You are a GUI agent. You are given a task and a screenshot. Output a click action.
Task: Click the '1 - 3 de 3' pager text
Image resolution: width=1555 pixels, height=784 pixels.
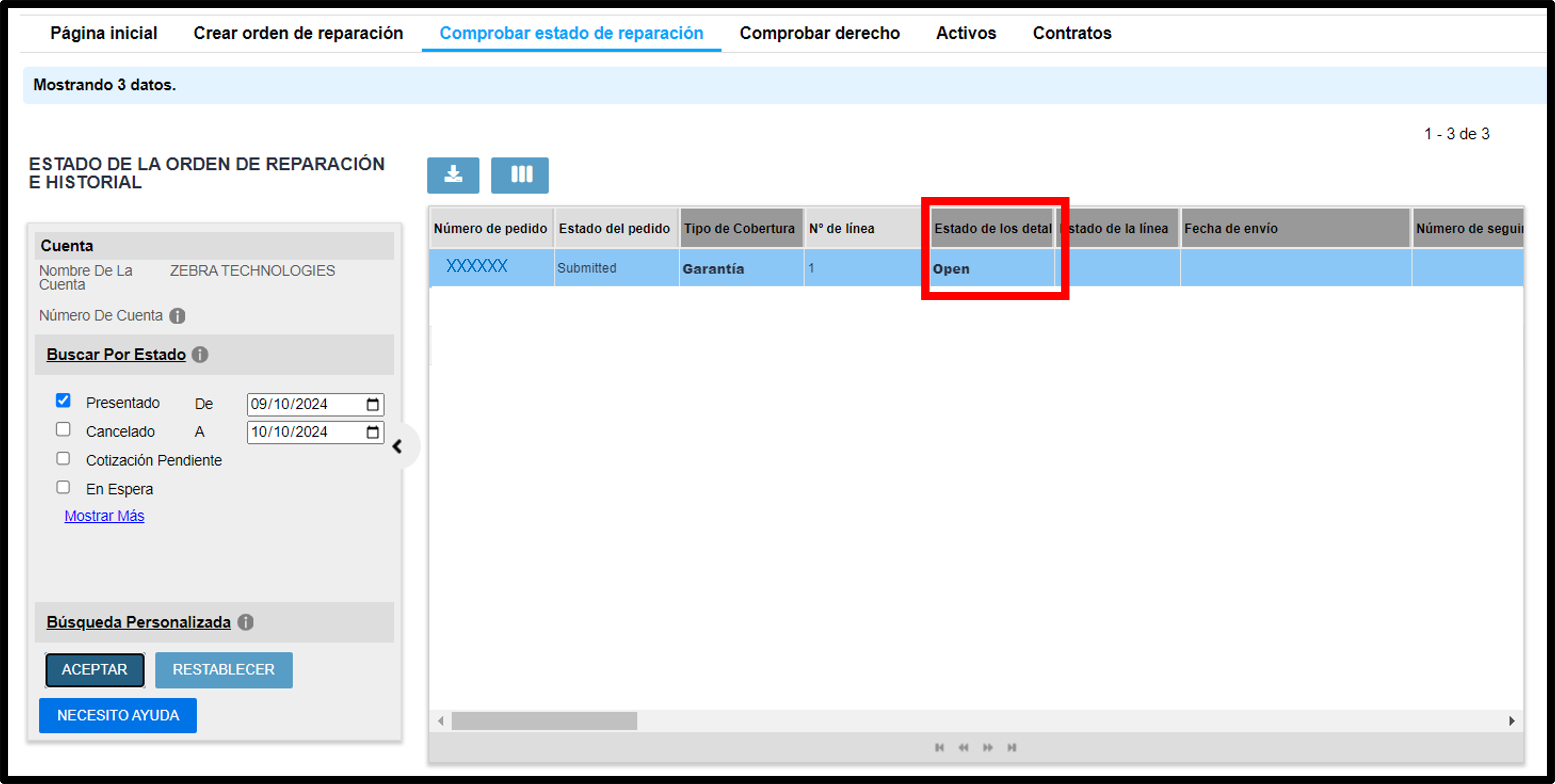(x=1457, y=134)
